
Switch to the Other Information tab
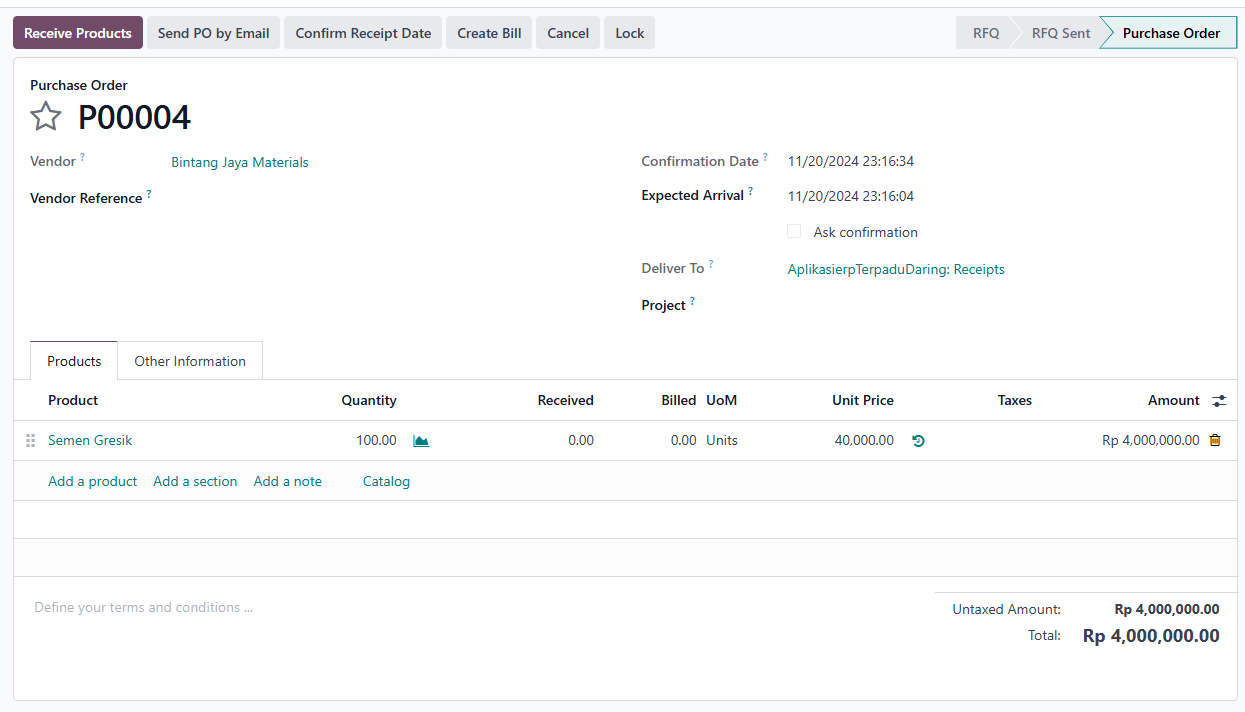190,361
